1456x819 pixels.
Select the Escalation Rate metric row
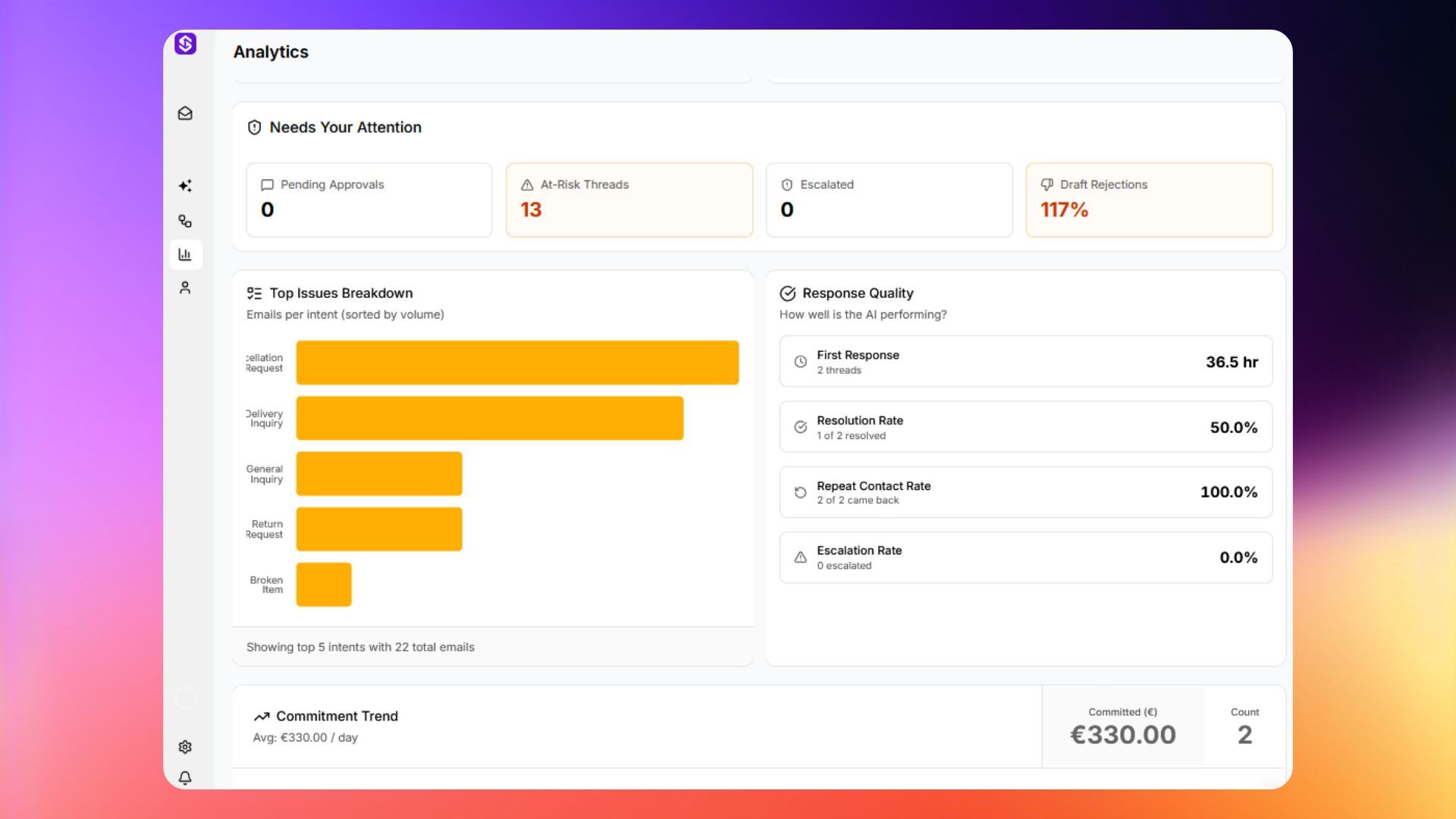click(x=1026, y=557)
